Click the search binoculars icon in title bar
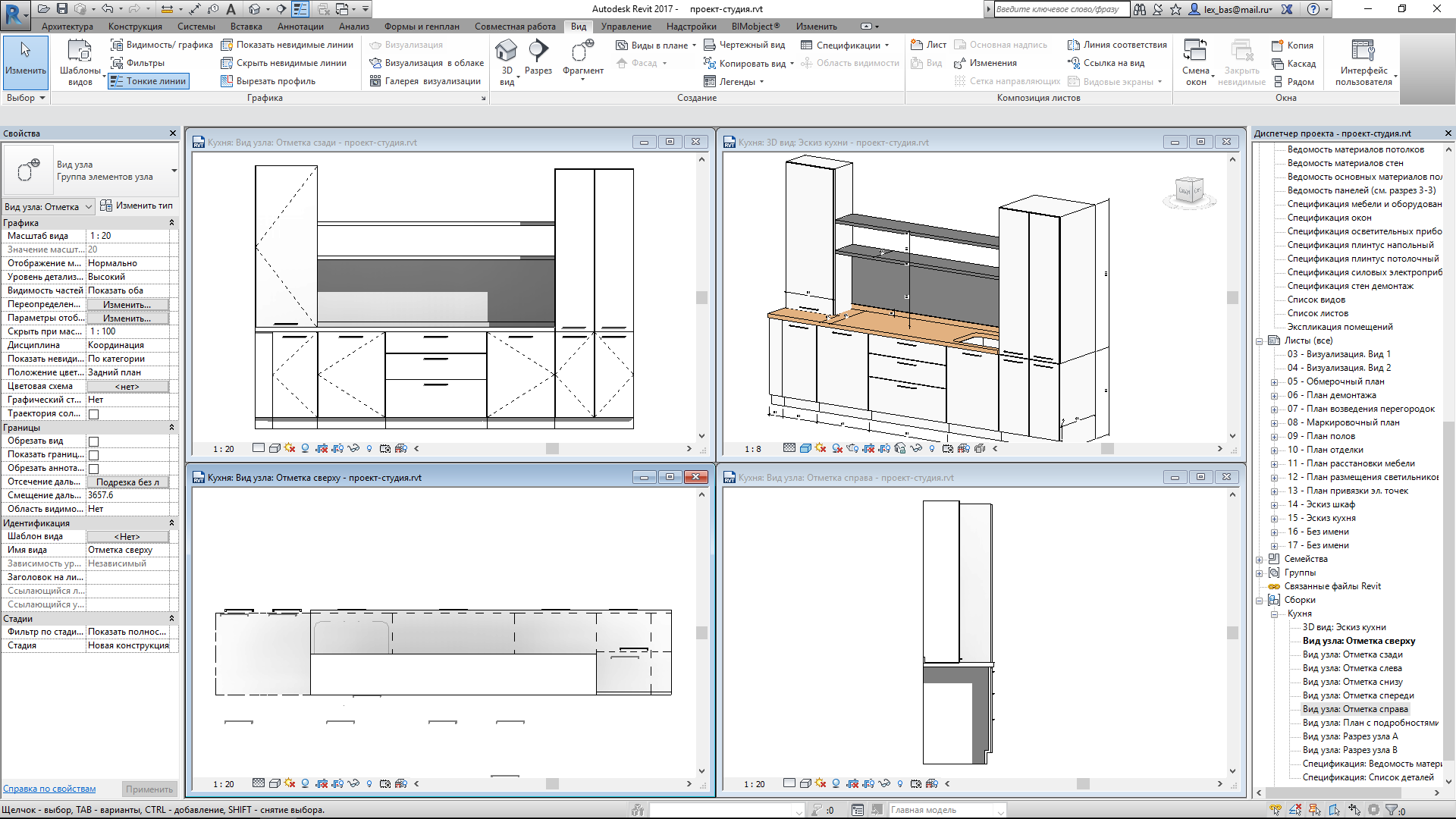Image resolution: width=1456 pixels, height=819 pixels. point(1140,9)
